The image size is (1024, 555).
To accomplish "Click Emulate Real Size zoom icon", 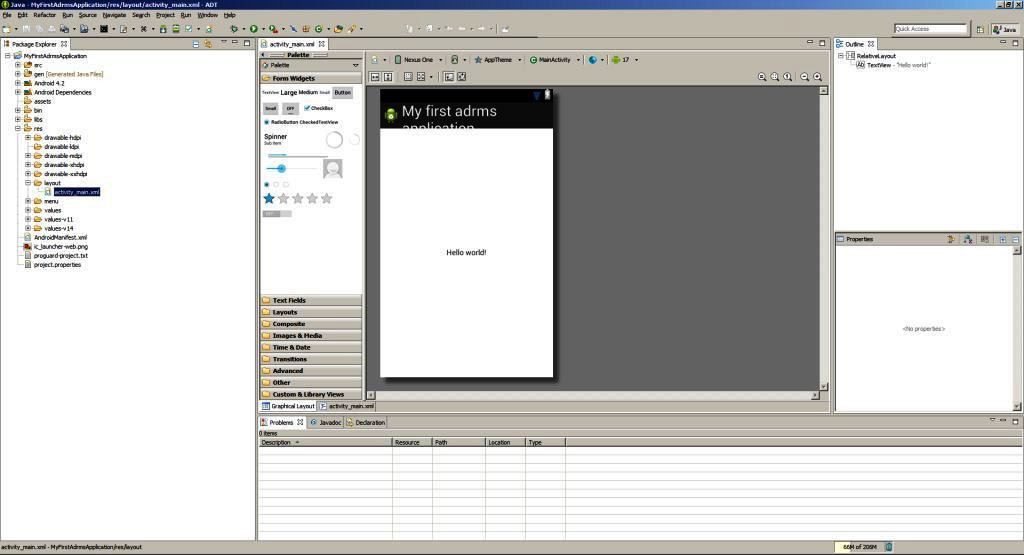I will pyautogui.click(x=762, y=77).
